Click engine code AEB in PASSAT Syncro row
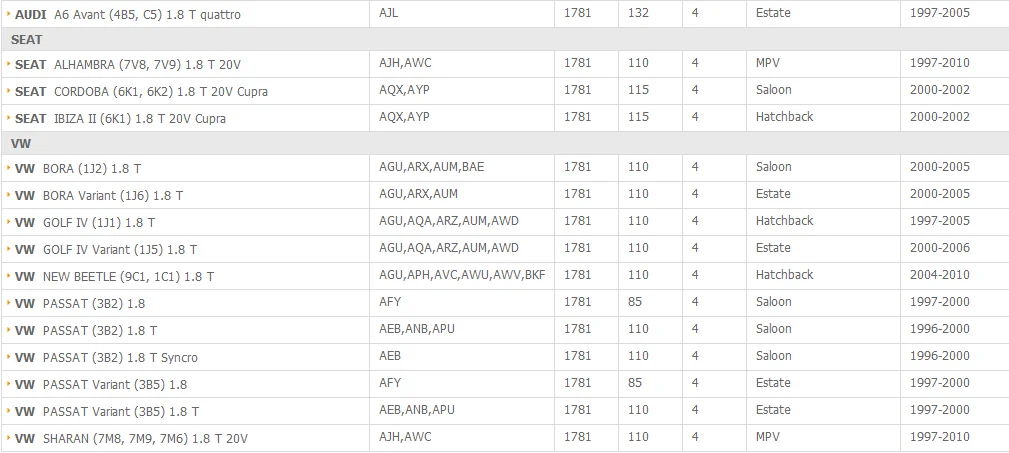This screenshot has height=453, width=1009. (390, 356)
